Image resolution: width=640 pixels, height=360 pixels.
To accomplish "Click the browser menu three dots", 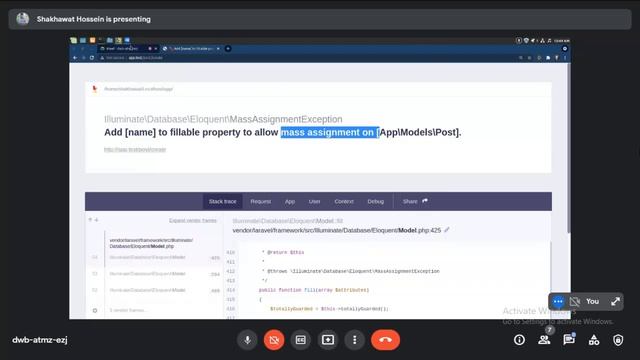I will [x=565, y=58].
